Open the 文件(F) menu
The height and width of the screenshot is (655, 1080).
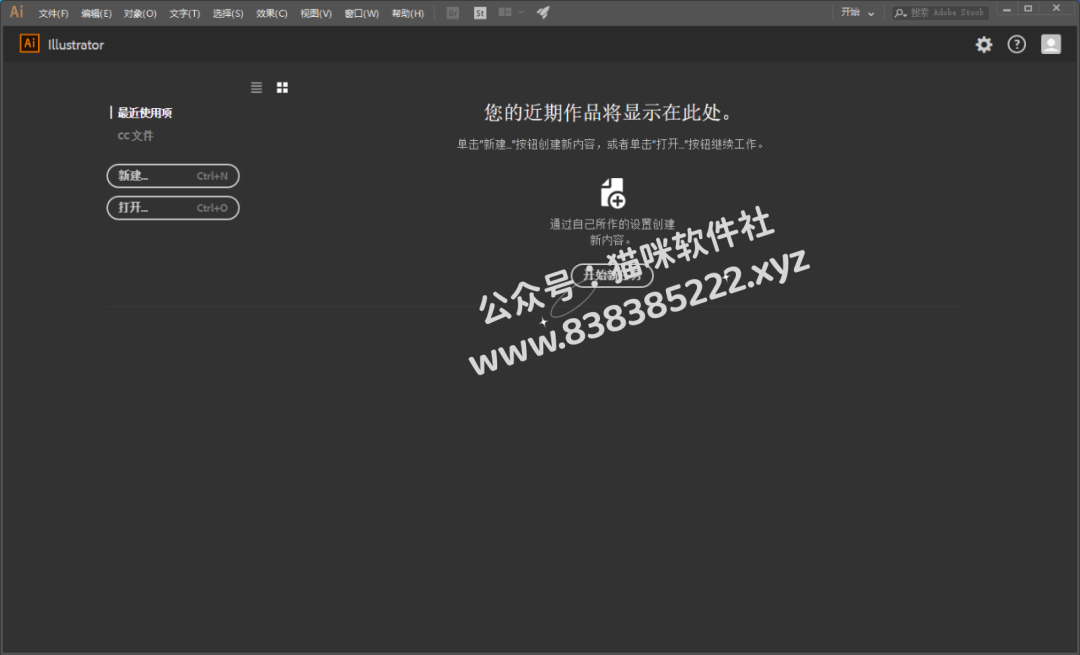click(53, 14)
